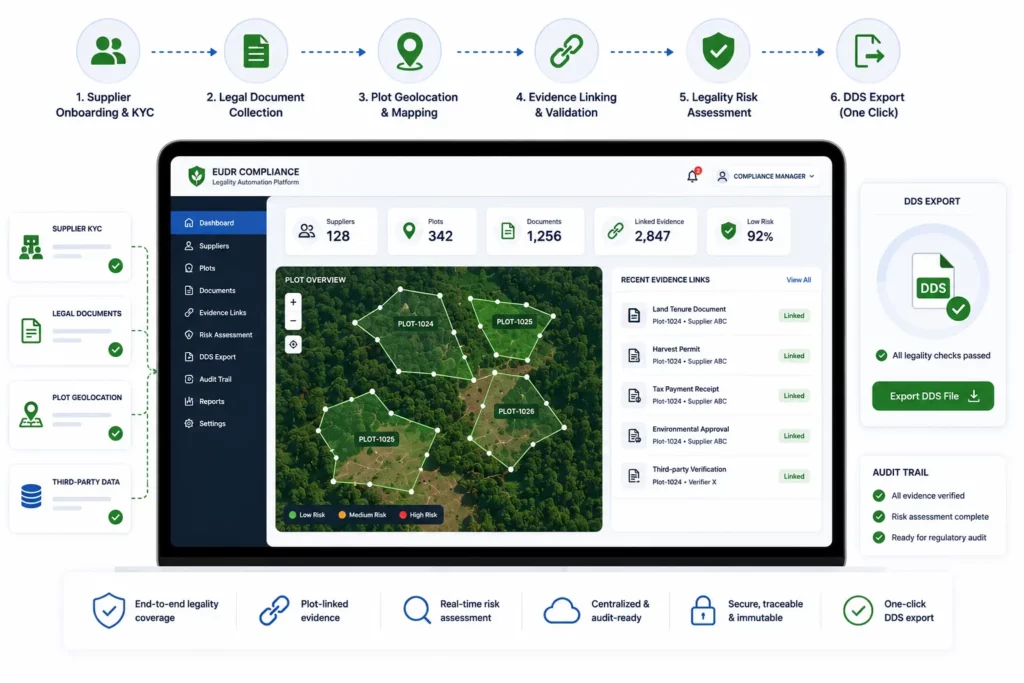
Task: Open the Land Tenure Document entry
Action: click(x=715, y=315)
